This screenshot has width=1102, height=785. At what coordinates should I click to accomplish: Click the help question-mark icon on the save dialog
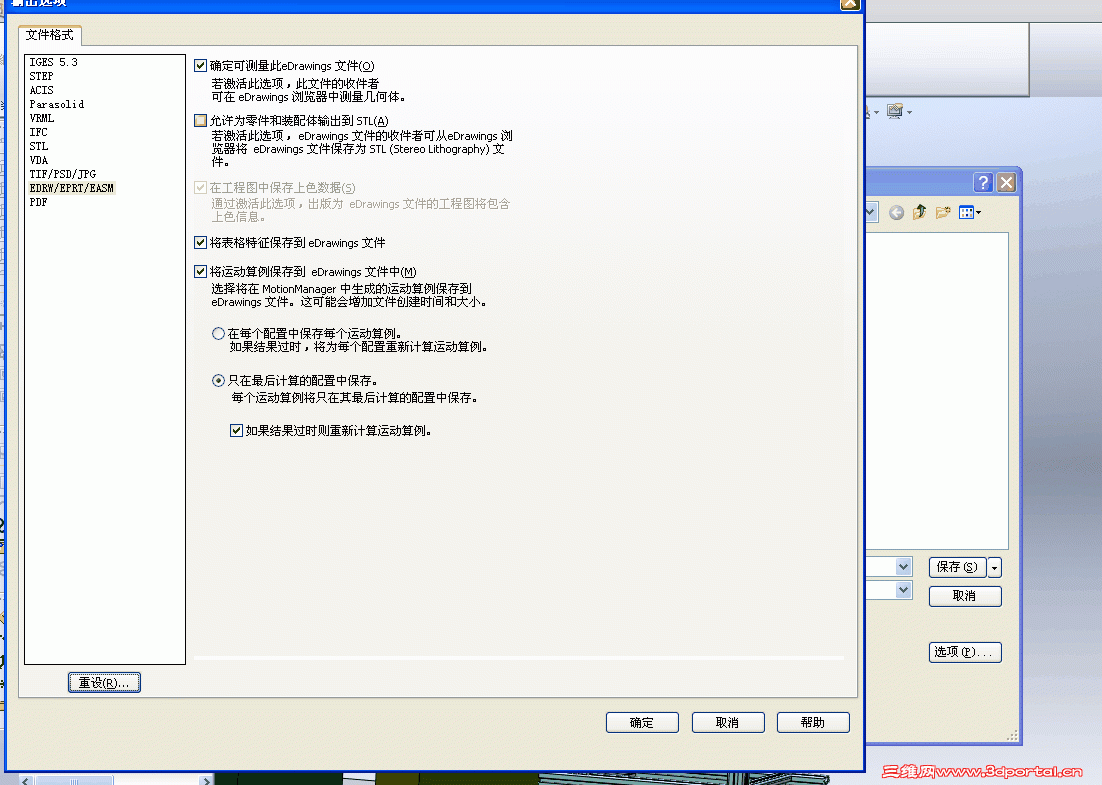coord(983,182)
